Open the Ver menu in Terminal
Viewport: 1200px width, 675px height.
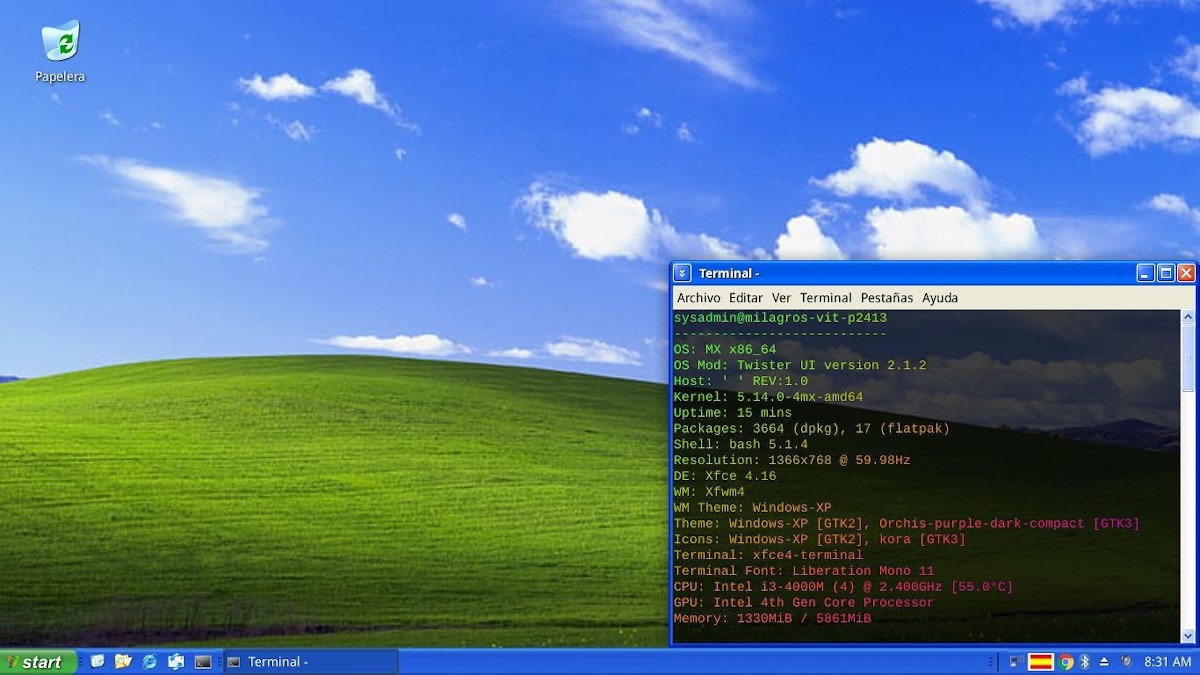(x=781, y=298)
